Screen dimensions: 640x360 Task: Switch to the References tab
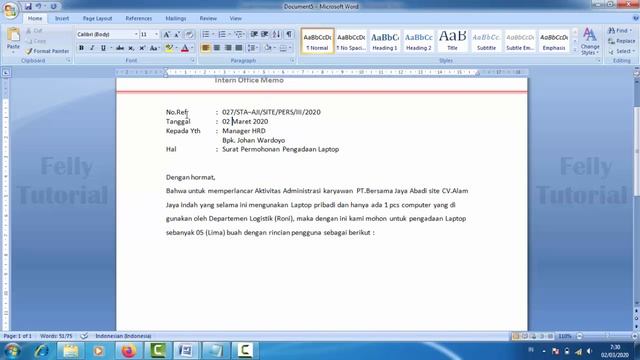coord(139,18)
